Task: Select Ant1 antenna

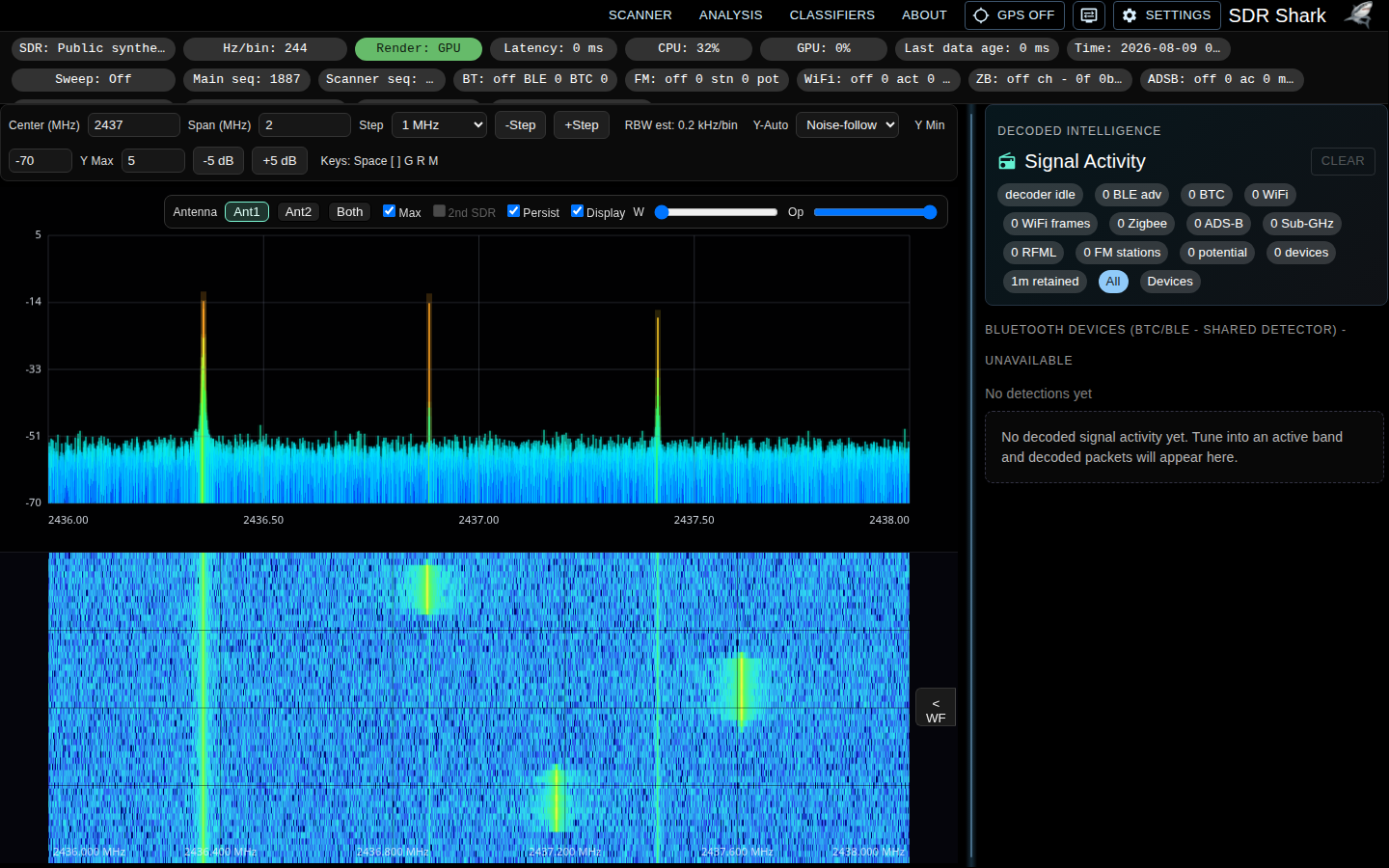Action: pos(247,211)
